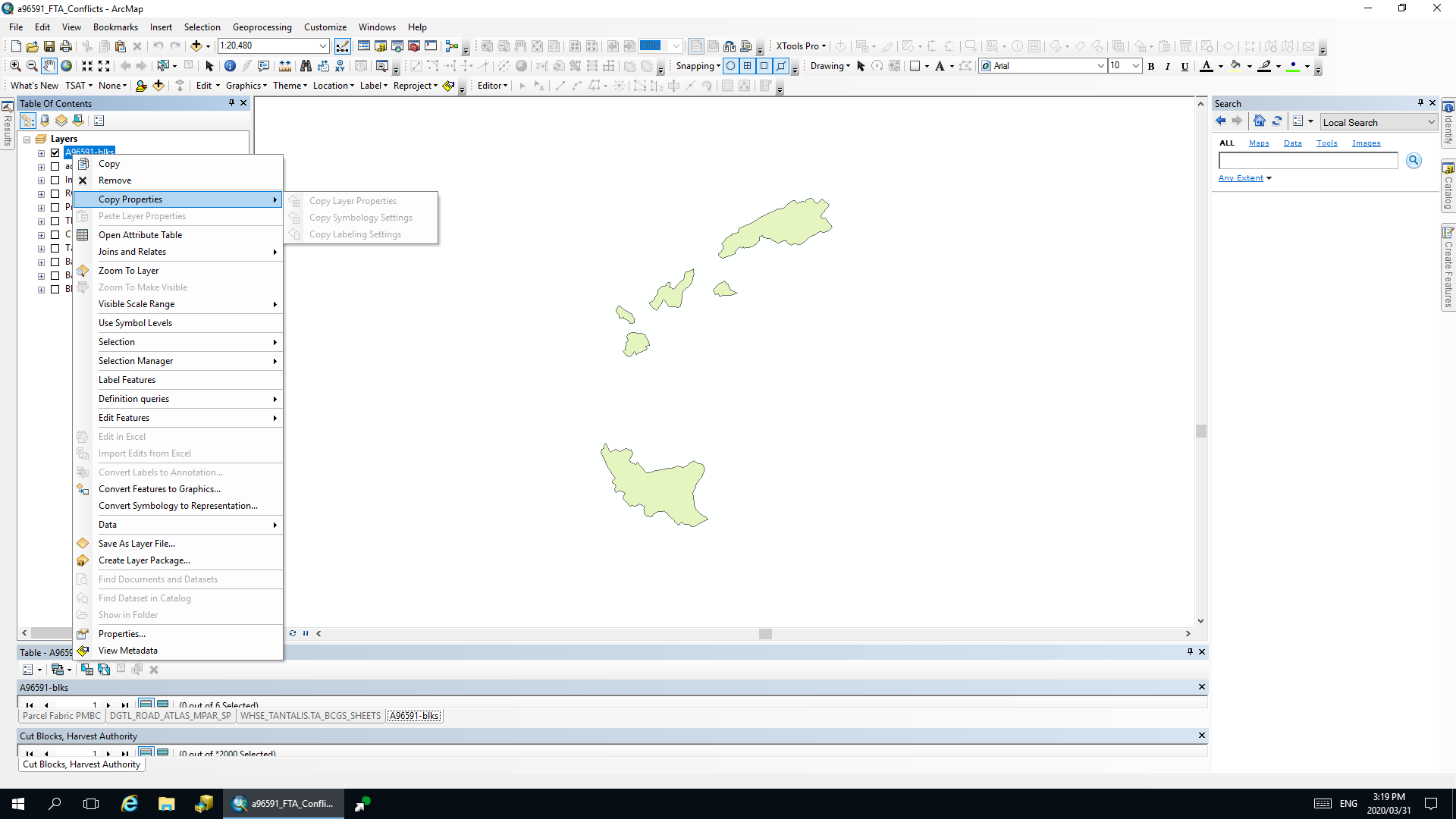Check the layer checkbox starting with 'C'

55,235
